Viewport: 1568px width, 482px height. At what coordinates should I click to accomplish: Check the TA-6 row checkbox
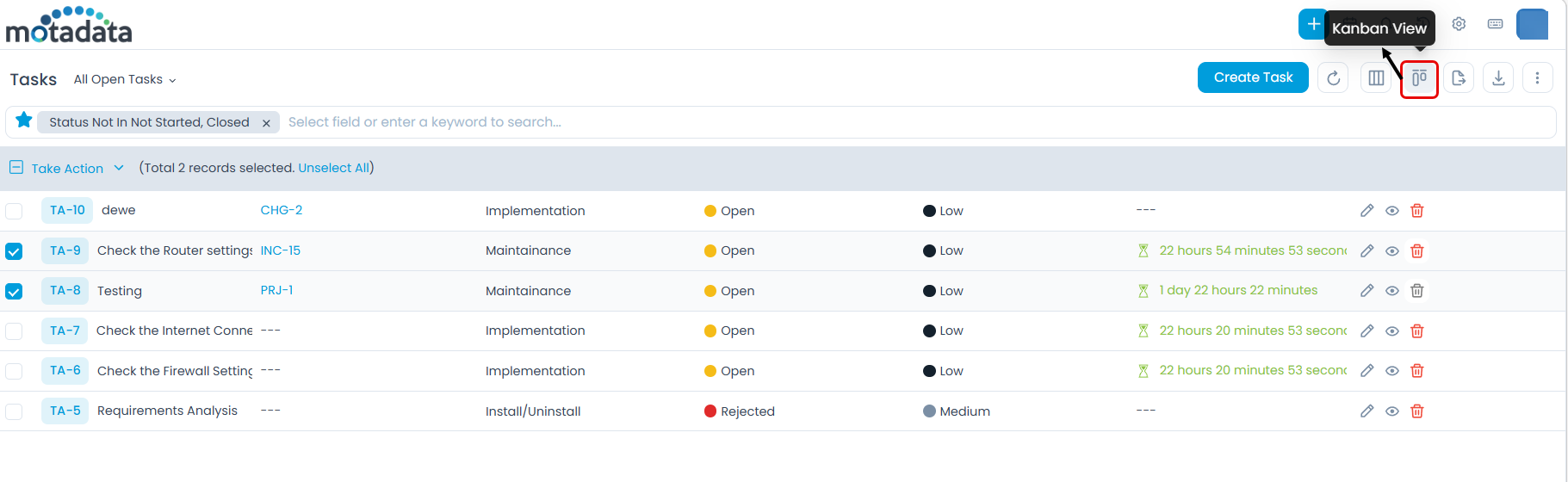pyautogui.click(x=14, y=371)
